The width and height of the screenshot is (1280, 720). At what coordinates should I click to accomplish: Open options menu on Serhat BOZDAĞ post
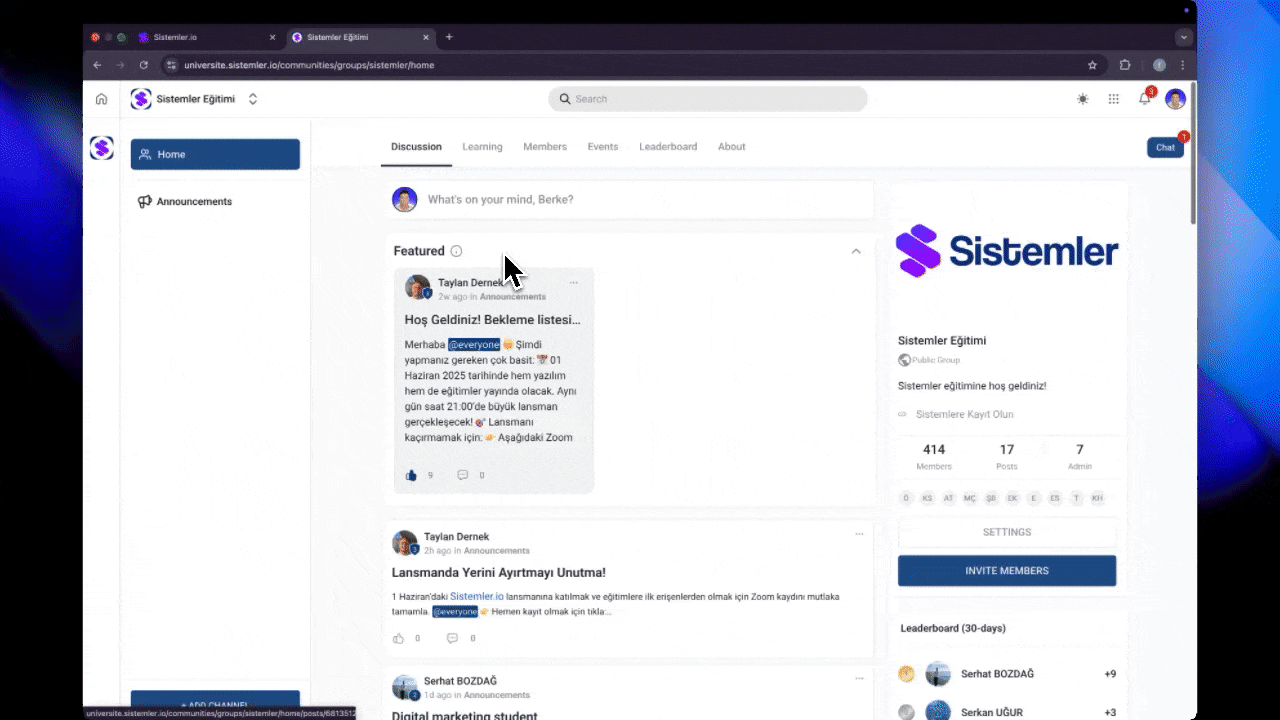click(859, 679)
